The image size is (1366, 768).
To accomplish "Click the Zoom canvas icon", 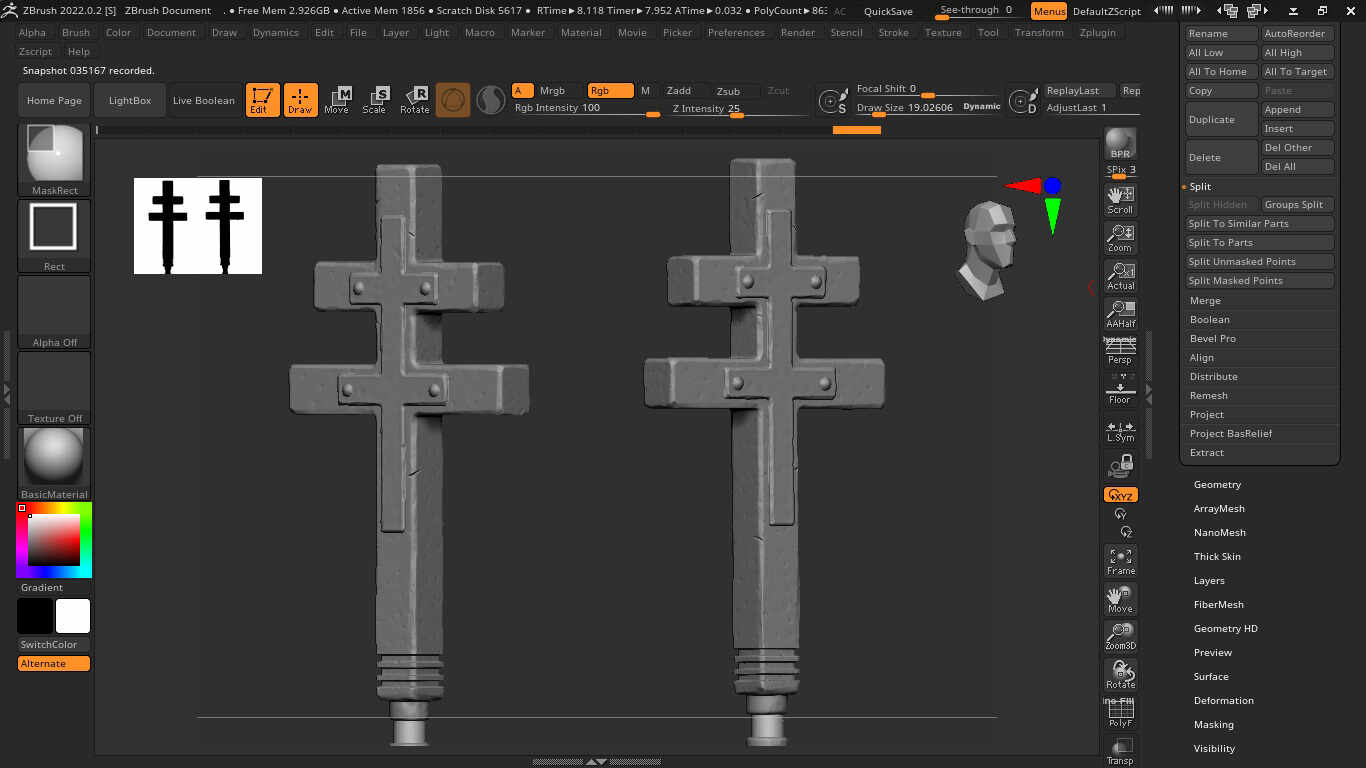I will 1120,238.
